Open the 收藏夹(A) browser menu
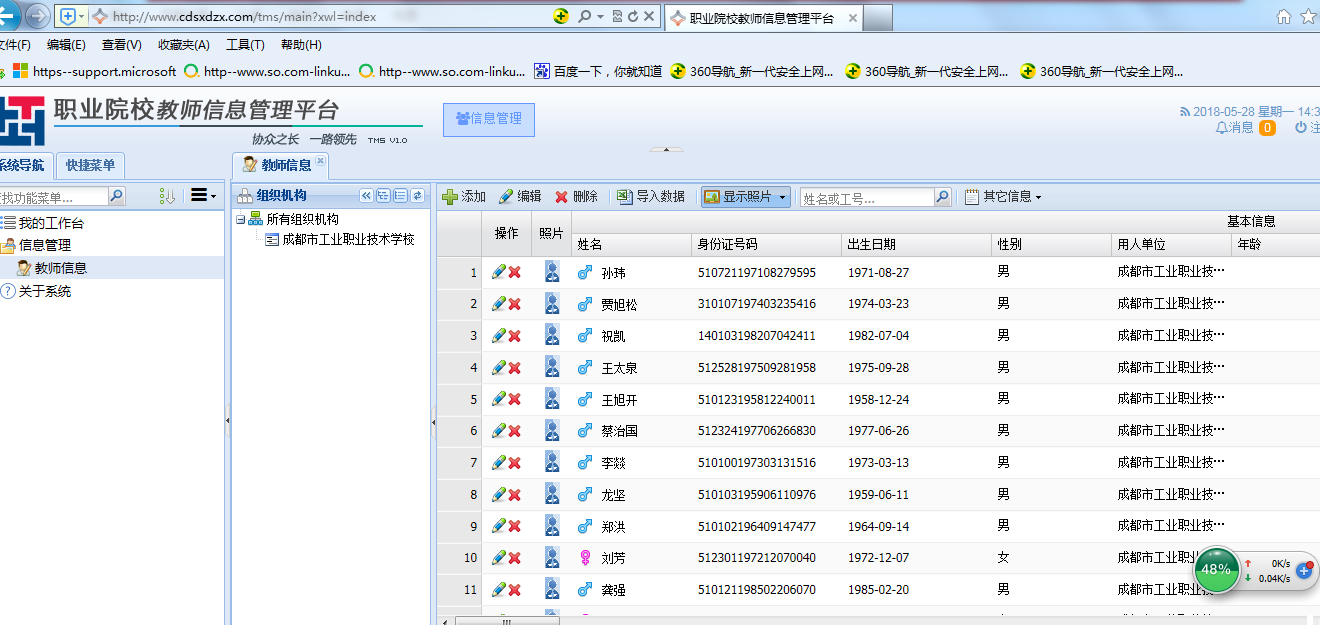This screenshot has width=1320, height=625. point(184,45)
